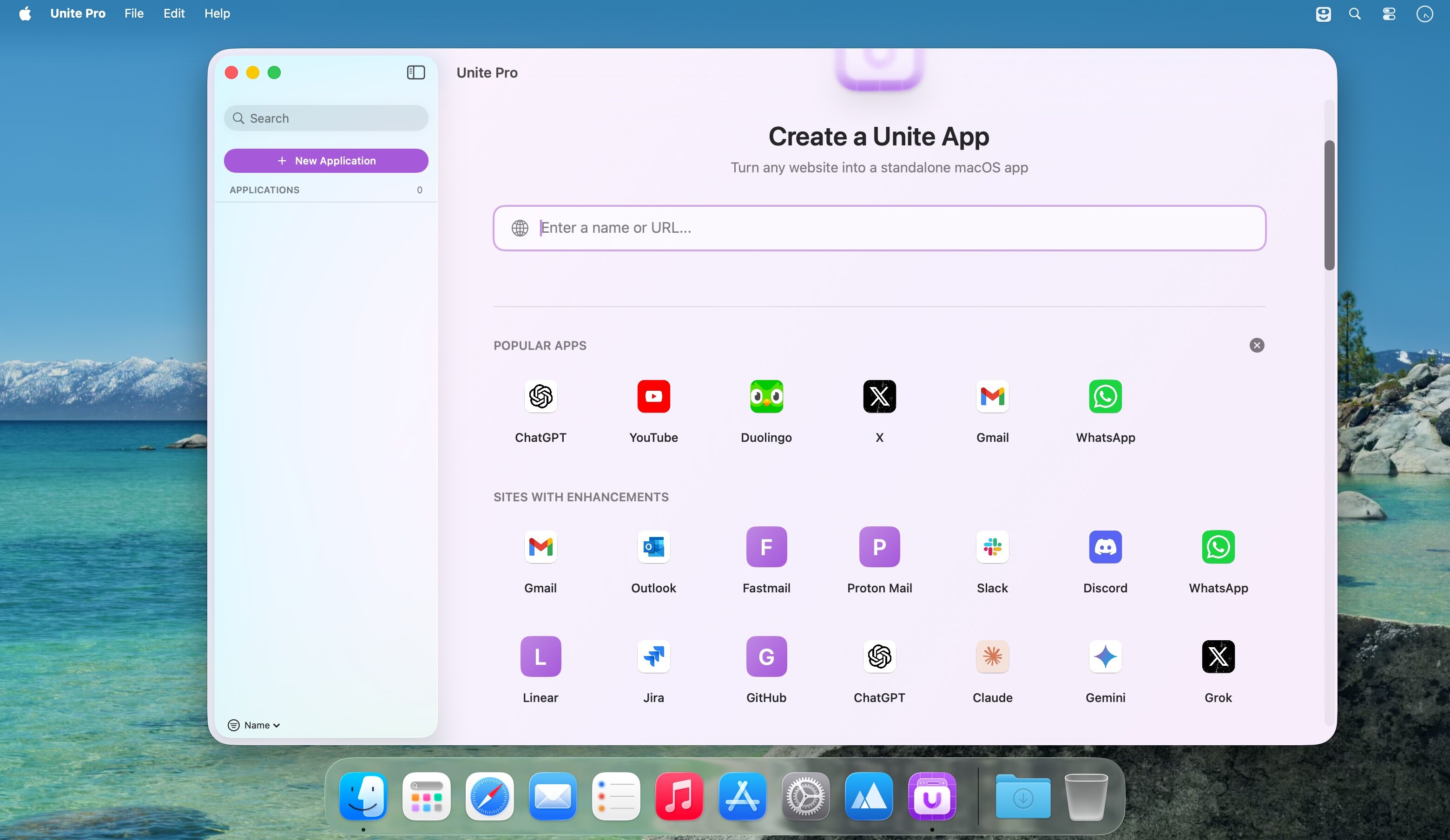Click the vertical scrollbar thumb
1450x840 pixels.
click(x=1329, y=205)
